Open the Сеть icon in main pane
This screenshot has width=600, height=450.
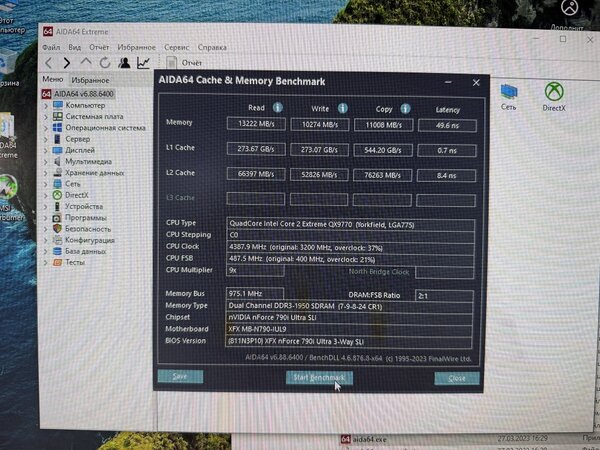[509, 98]
